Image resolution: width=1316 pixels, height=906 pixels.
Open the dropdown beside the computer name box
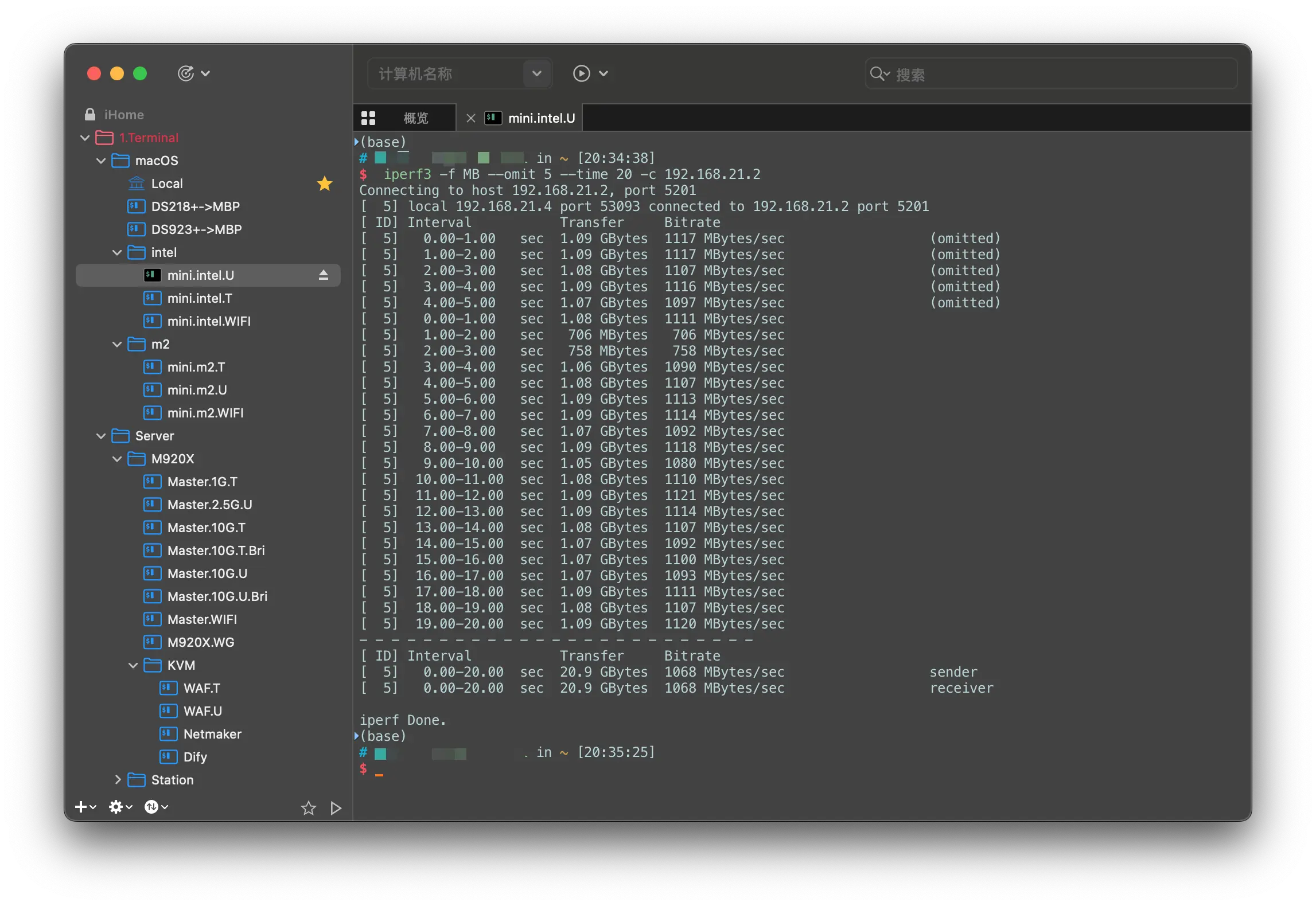(536, 73)
